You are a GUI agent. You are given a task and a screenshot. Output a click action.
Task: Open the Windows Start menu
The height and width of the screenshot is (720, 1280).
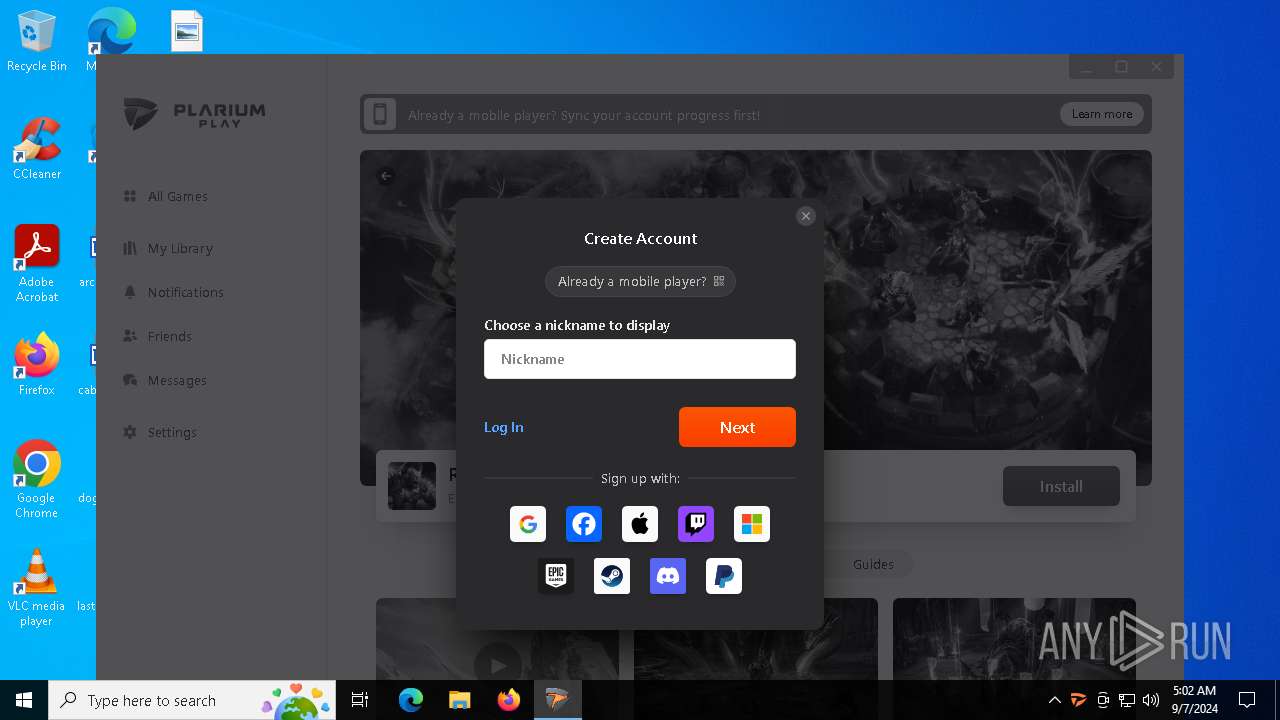click(x=24, y=700)
